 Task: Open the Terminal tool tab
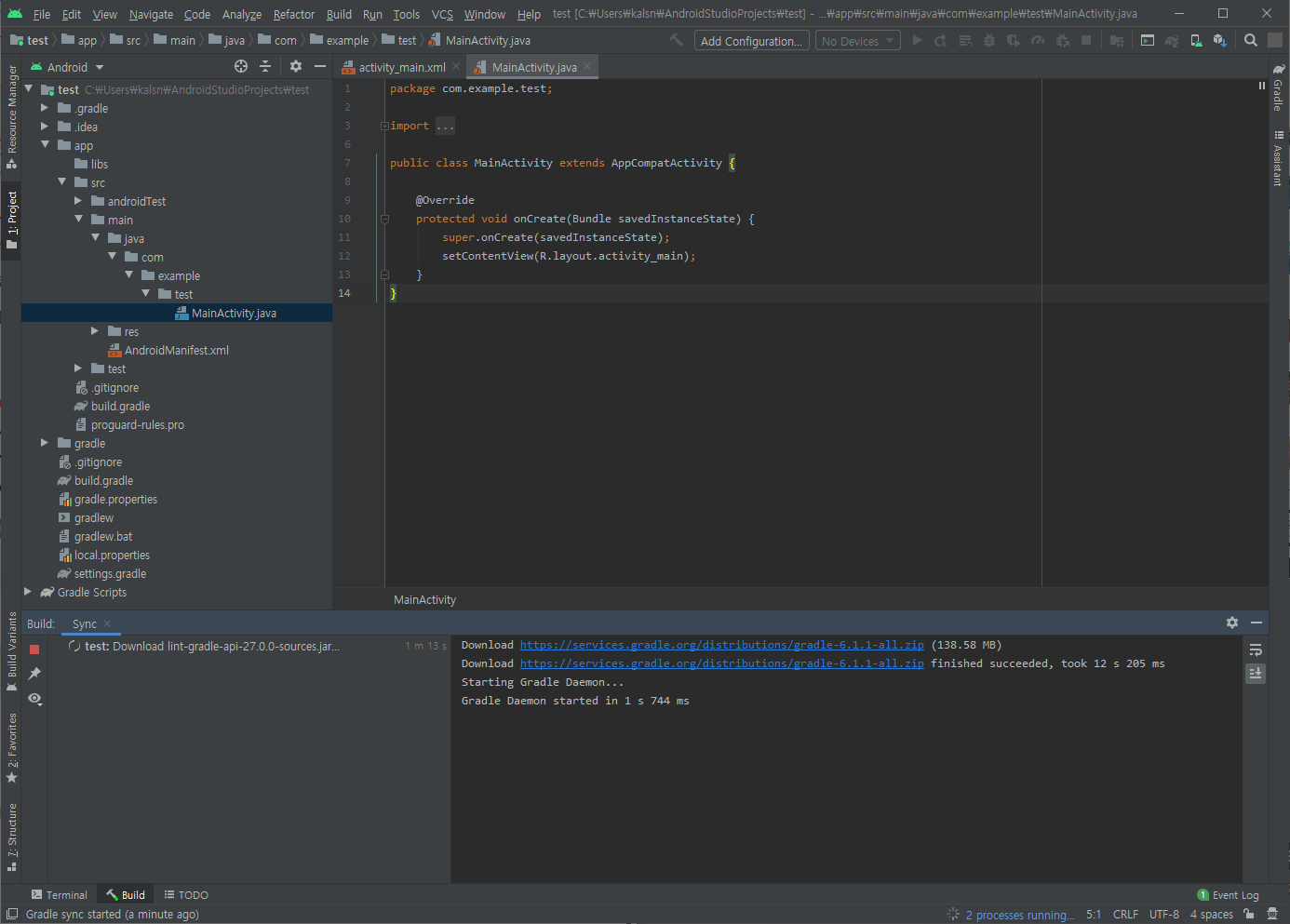[x=60, y=895]
